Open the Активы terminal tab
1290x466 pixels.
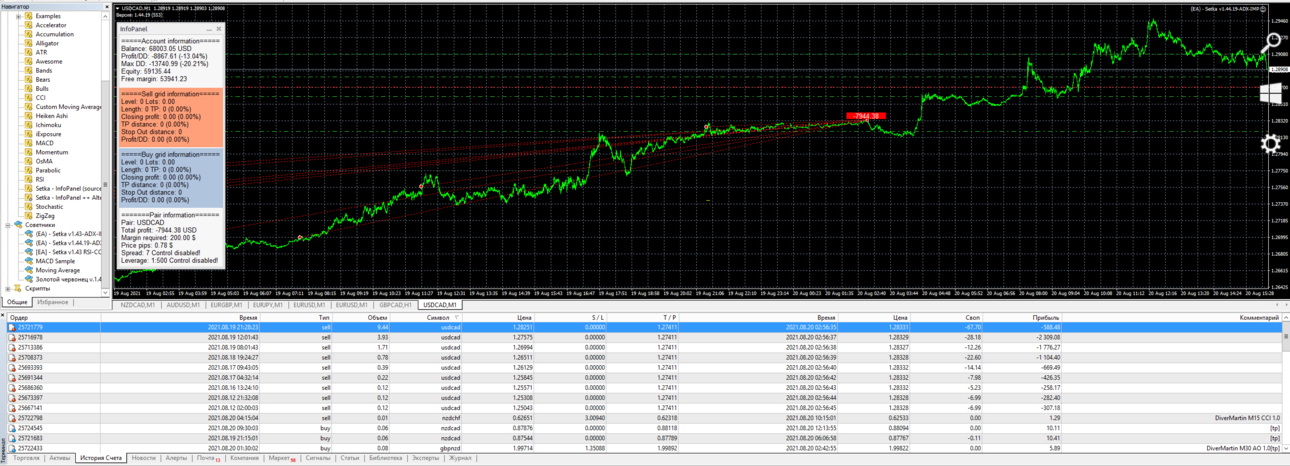point(60,458)
